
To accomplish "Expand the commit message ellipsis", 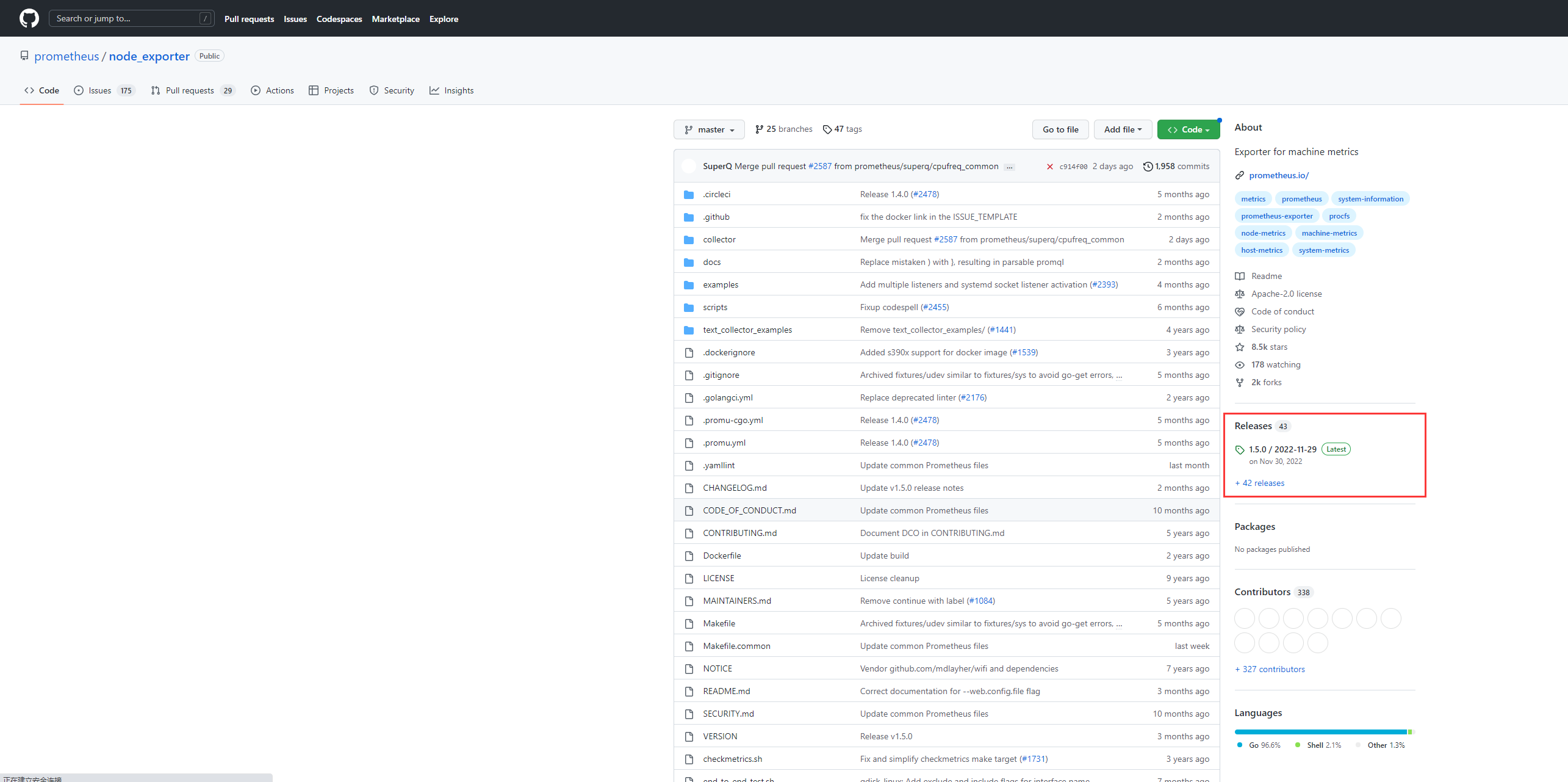I will (1010, 167).
